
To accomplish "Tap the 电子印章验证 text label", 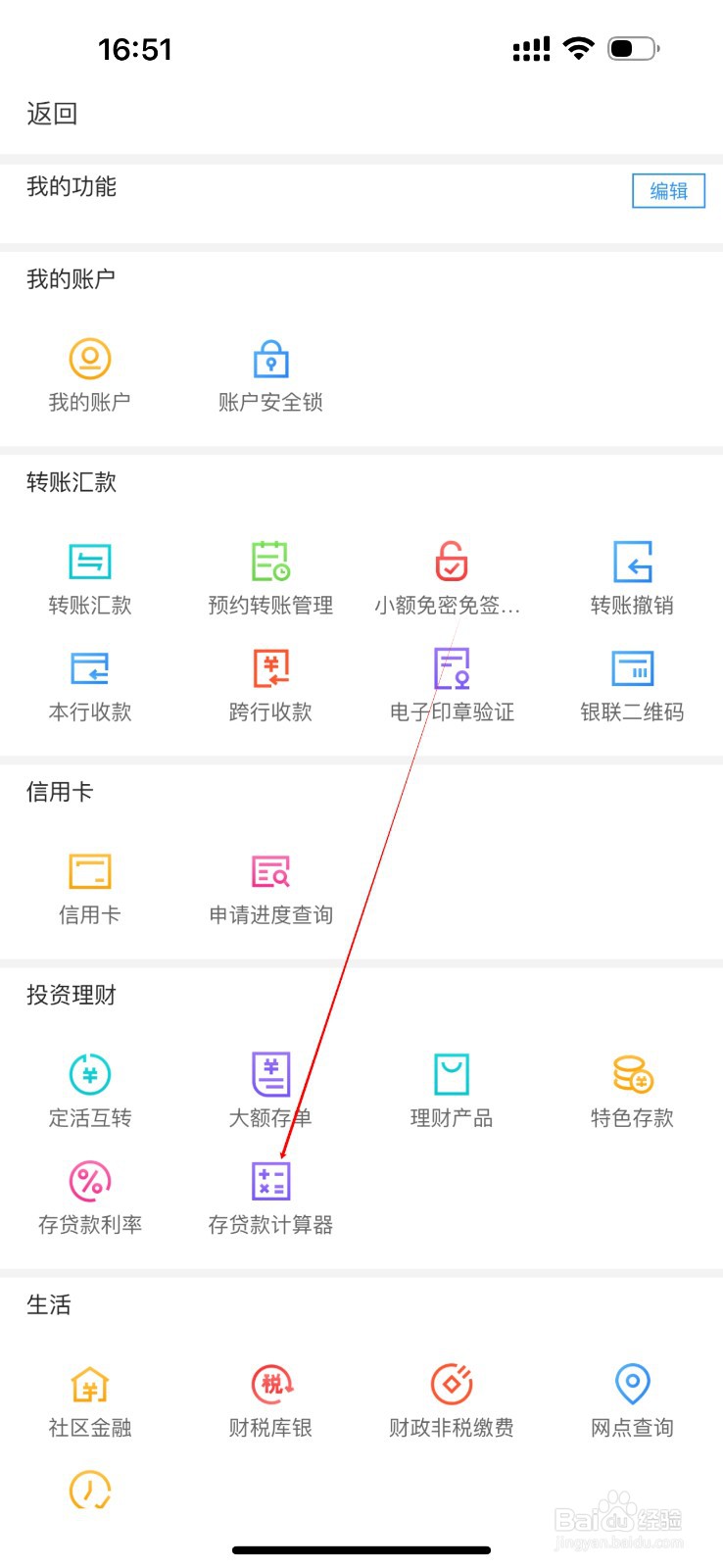I will coord(452,711).
